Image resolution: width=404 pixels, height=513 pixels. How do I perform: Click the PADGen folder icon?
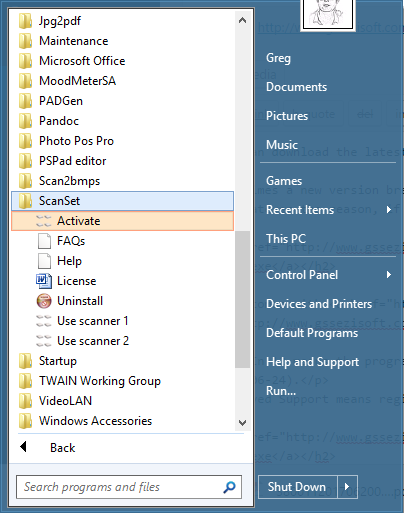tap(26, 101)
